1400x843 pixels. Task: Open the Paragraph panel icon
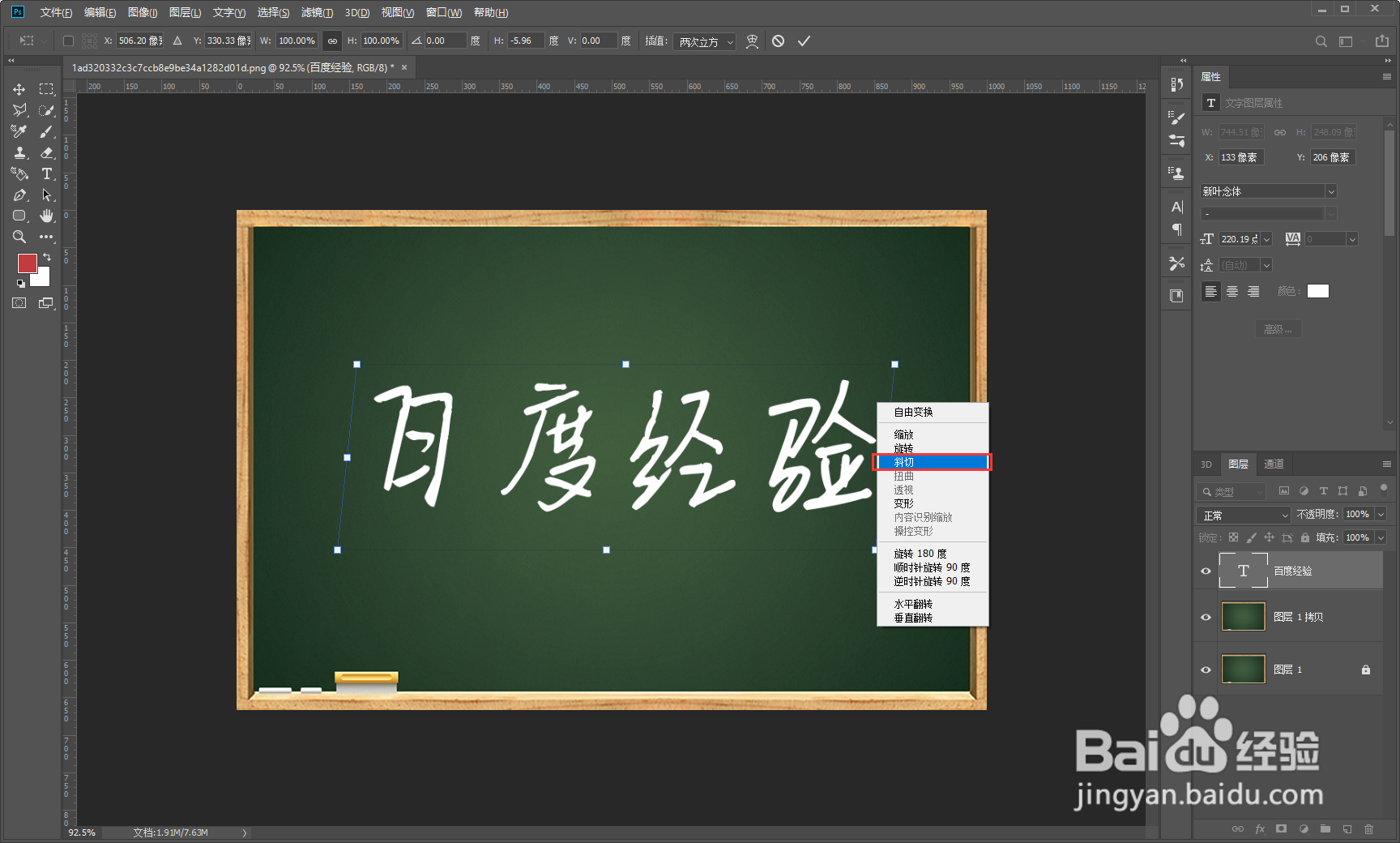coord(1177,231)
